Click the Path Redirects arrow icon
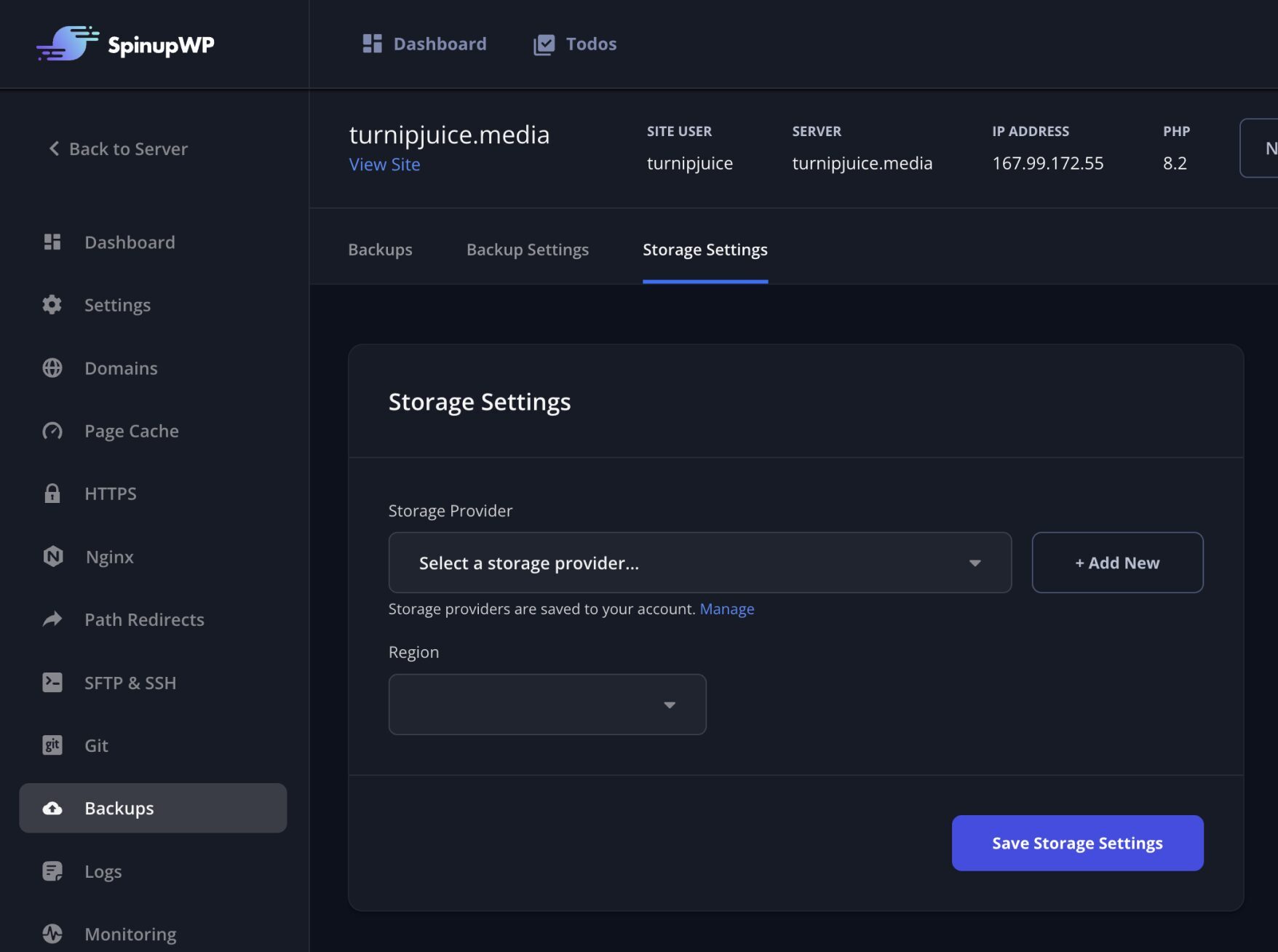Screen dimensions: 1278x952 52,619
